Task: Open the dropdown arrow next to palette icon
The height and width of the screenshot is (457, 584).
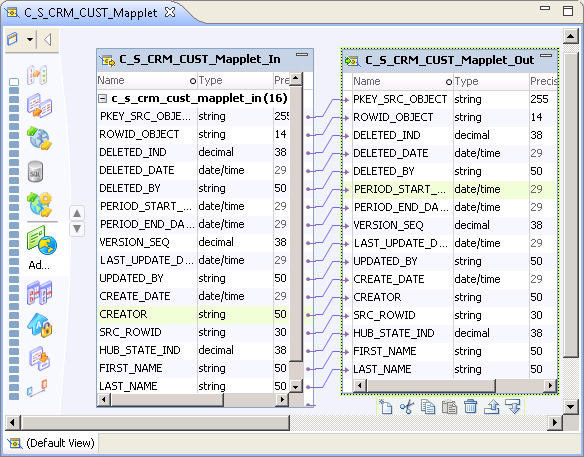Action: [30, 39]
